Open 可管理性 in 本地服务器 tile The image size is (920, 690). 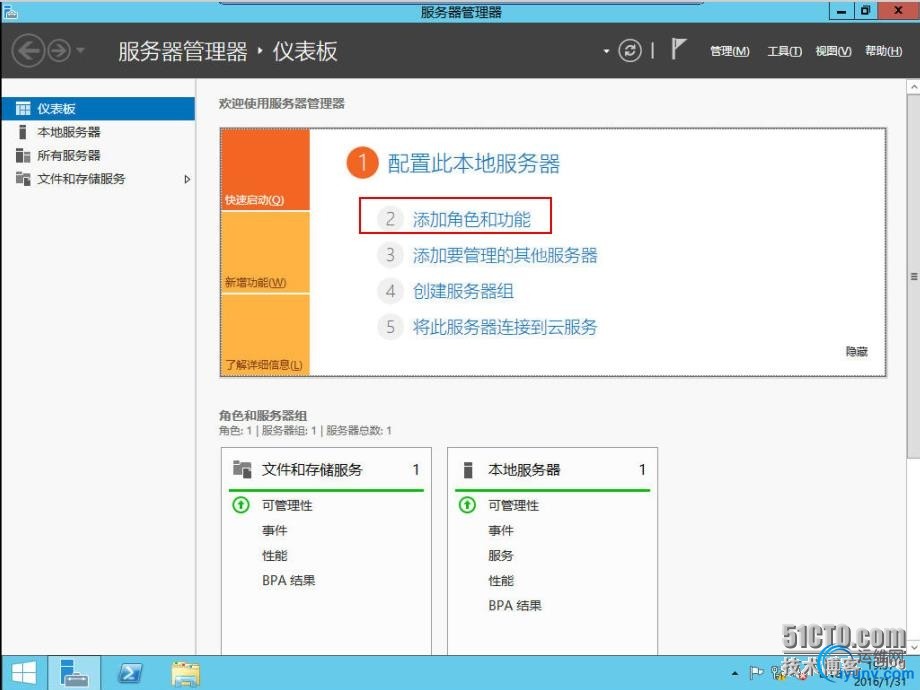pyautogui.click(x=514, y=505)
